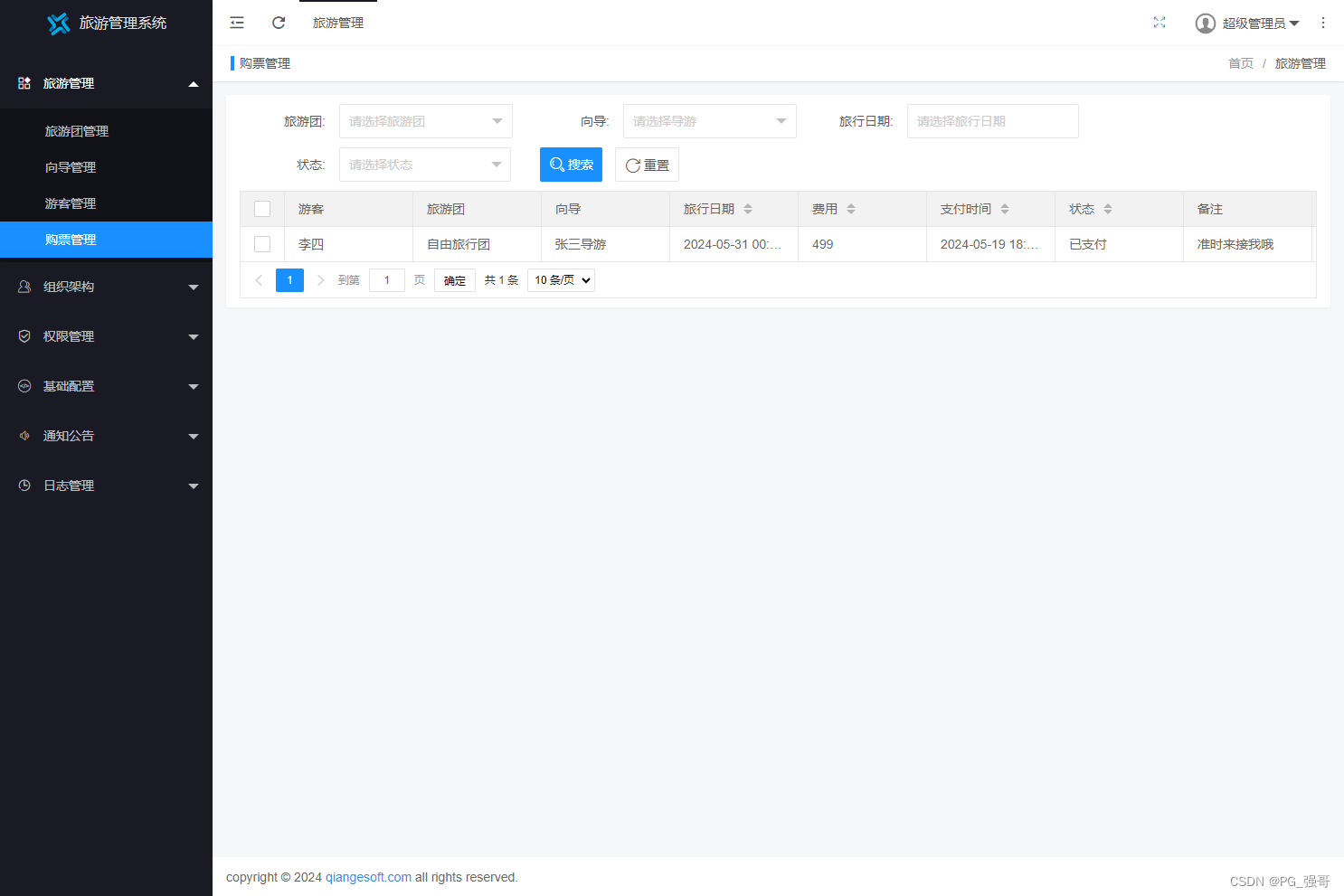Open 游客管理 in the sidebar
Screen dimensions: 1344x896
point(106,203)
